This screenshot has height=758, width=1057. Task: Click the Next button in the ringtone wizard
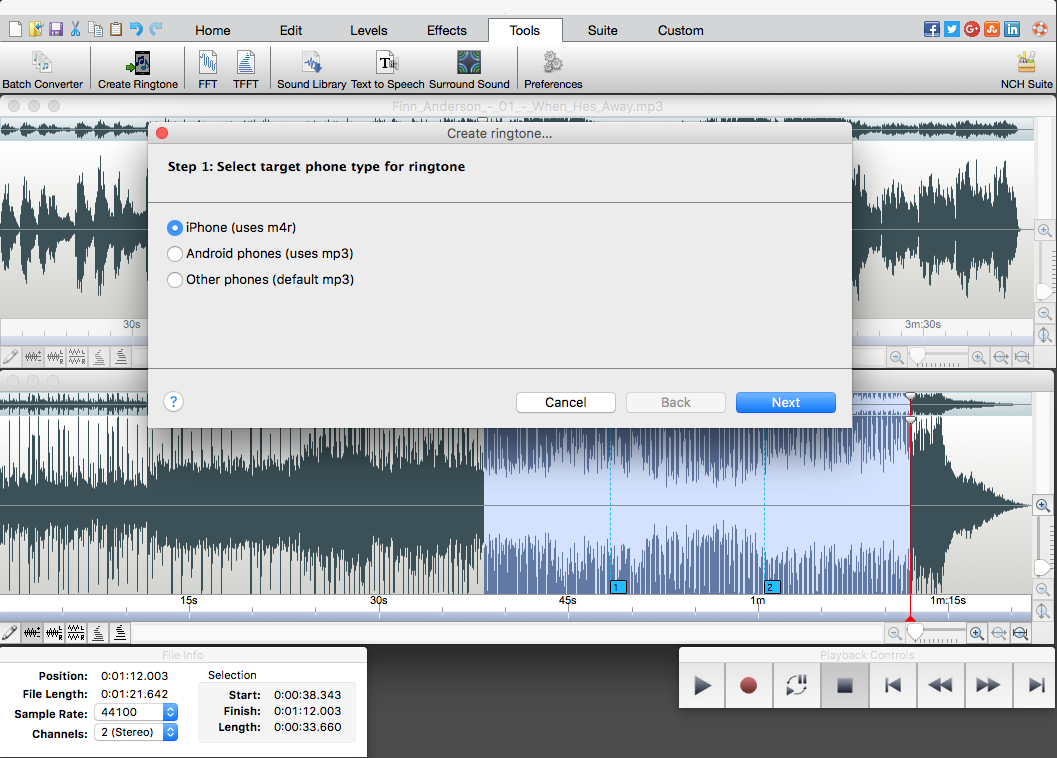click(785, 402)
